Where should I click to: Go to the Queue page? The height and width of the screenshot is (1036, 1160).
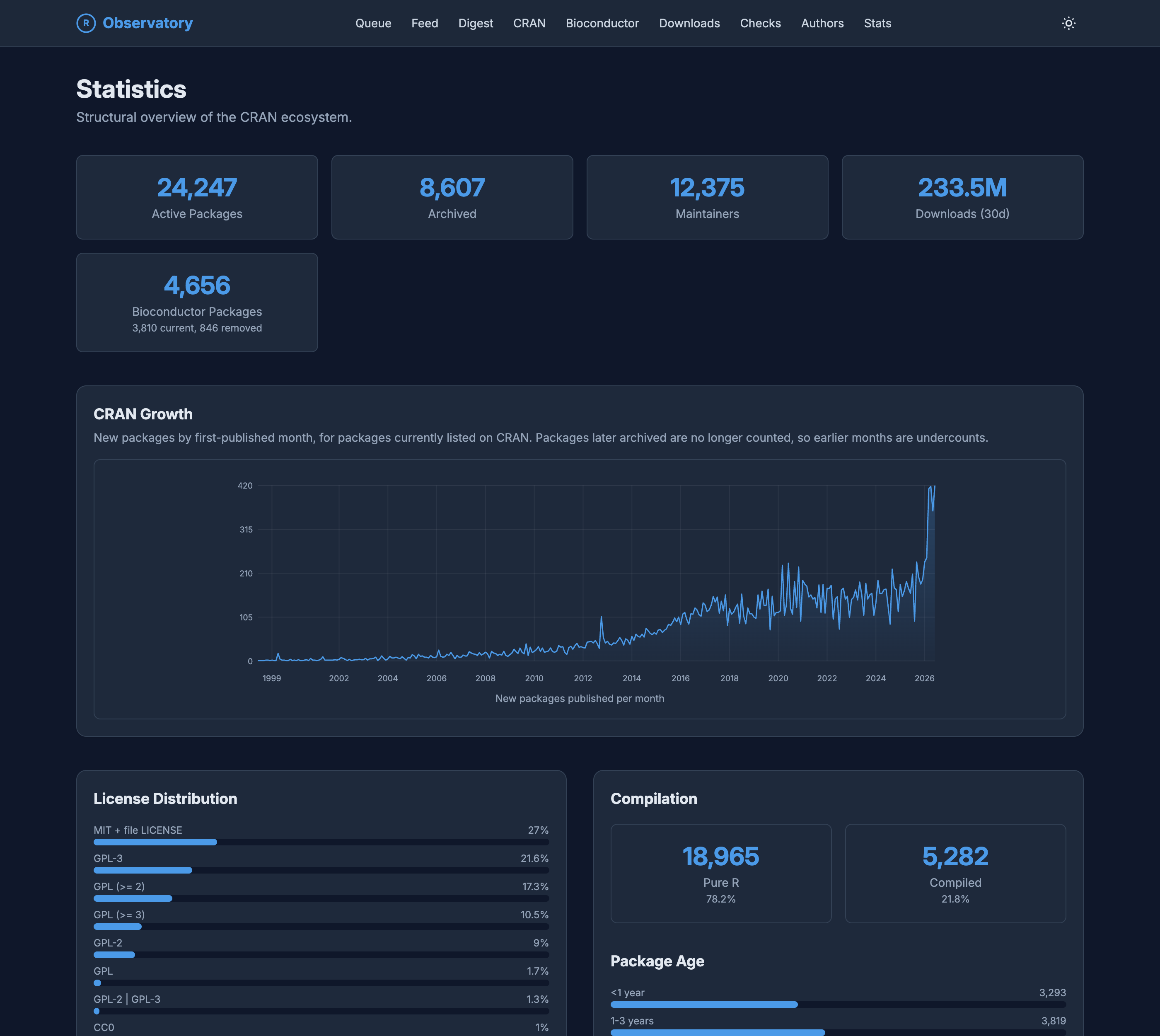coord(373,23)
